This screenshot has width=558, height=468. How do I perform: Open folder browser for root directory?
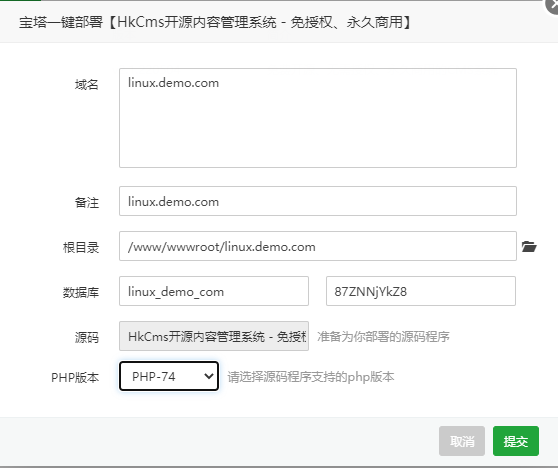click(x=529, y=246)
